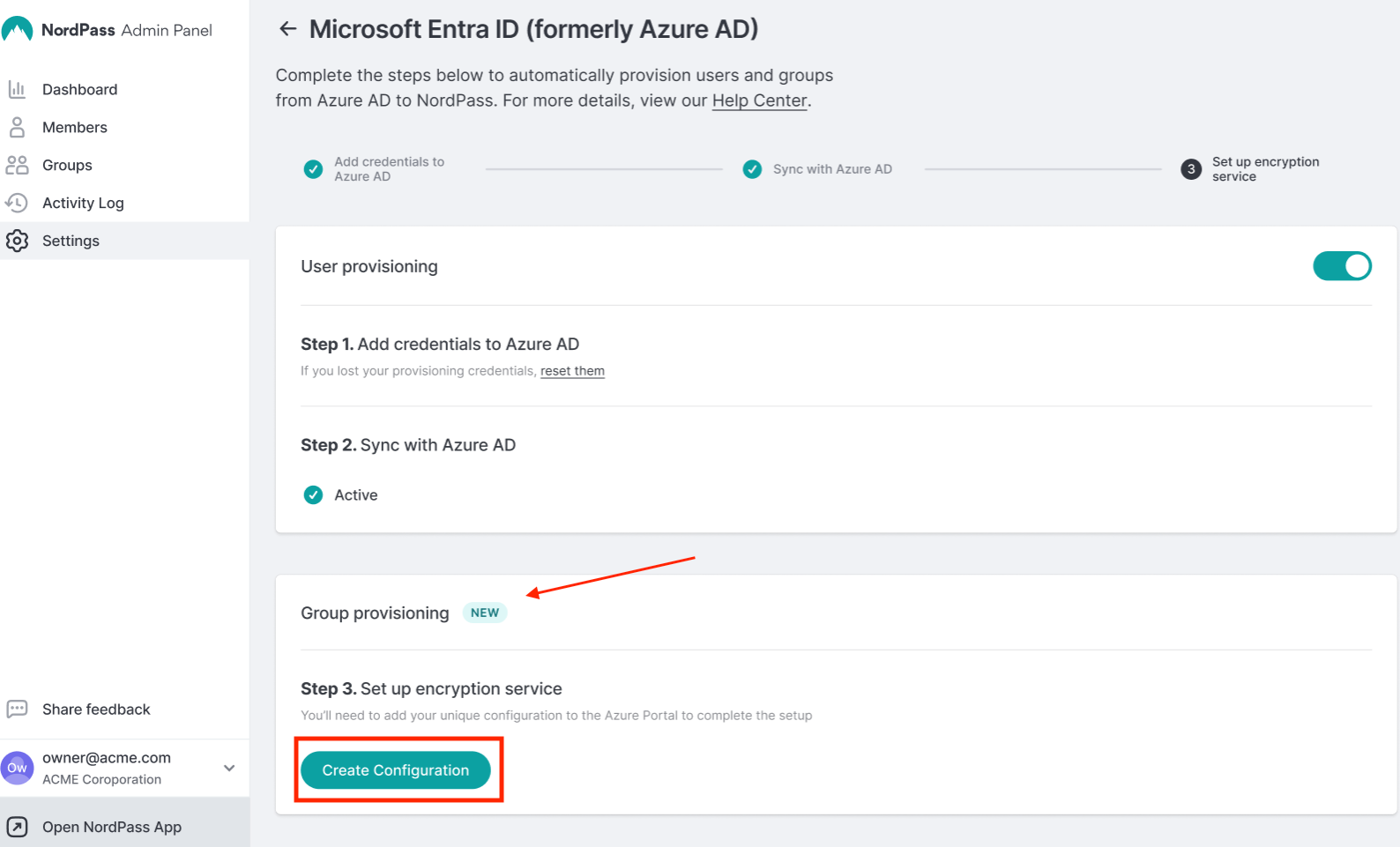Click the Sync with Azure AD stepper label
This screenshot has height=847, width=1400.
[x=832, y=169]
